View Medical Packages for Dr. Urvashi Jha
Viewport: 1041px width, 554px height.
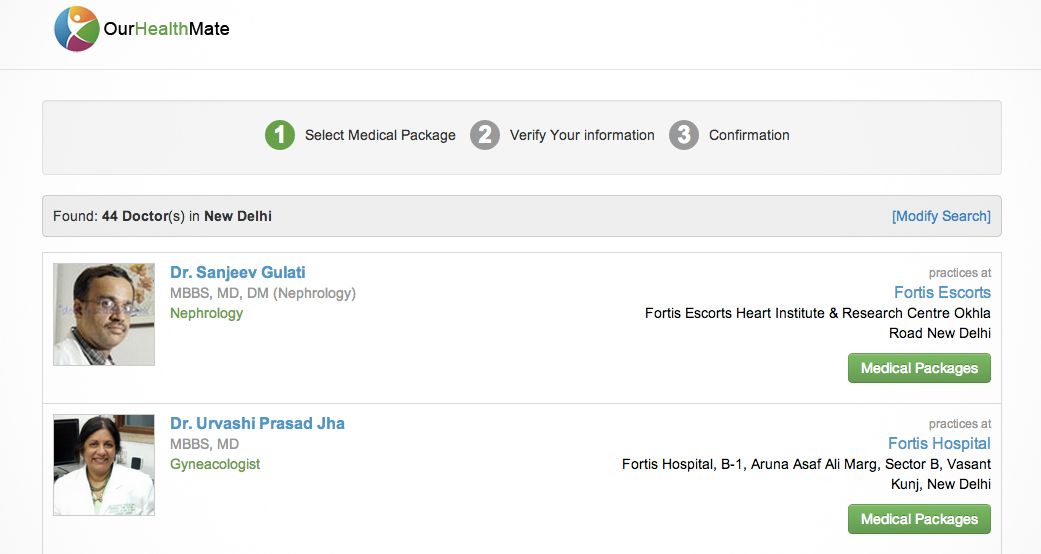[x=920, y=519]
